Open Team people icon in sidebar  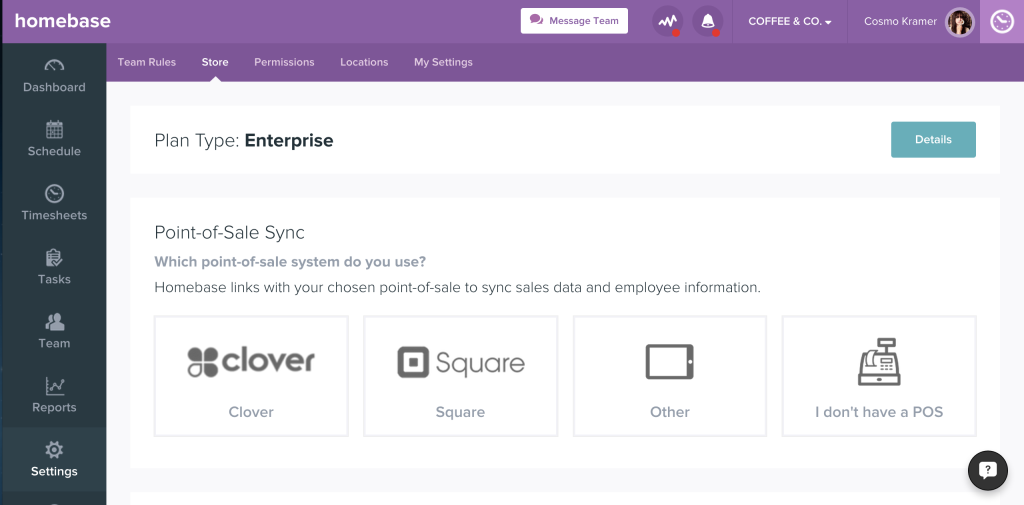coord(54,321)
